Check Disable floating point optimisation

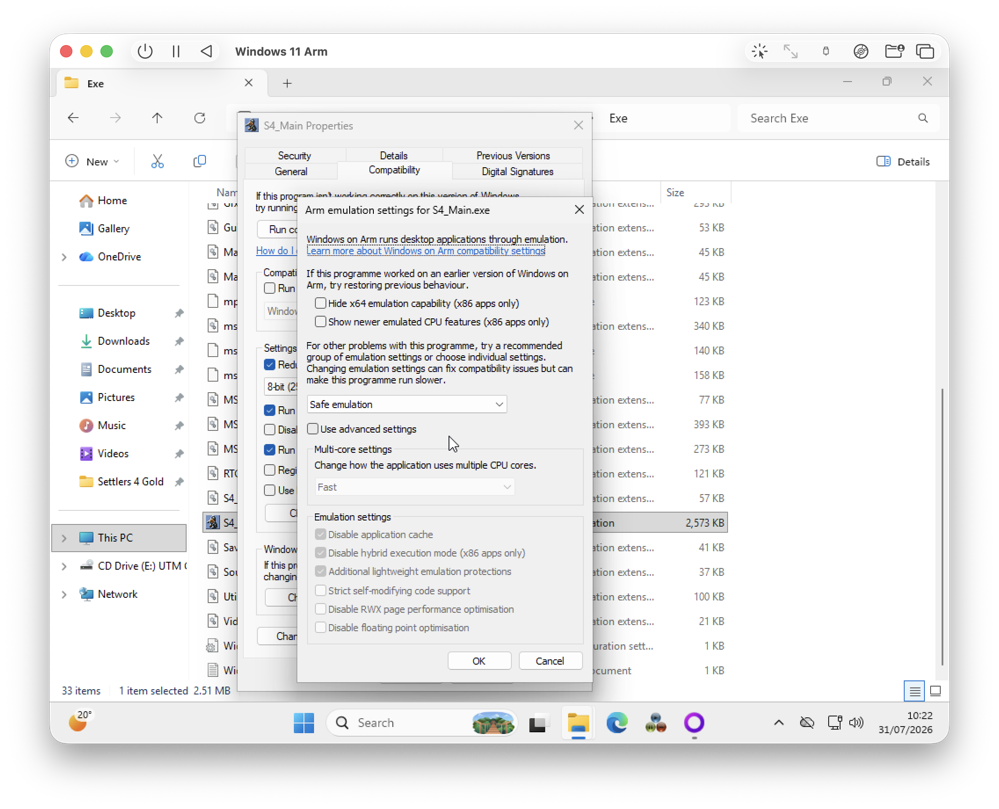pos(320,627)
